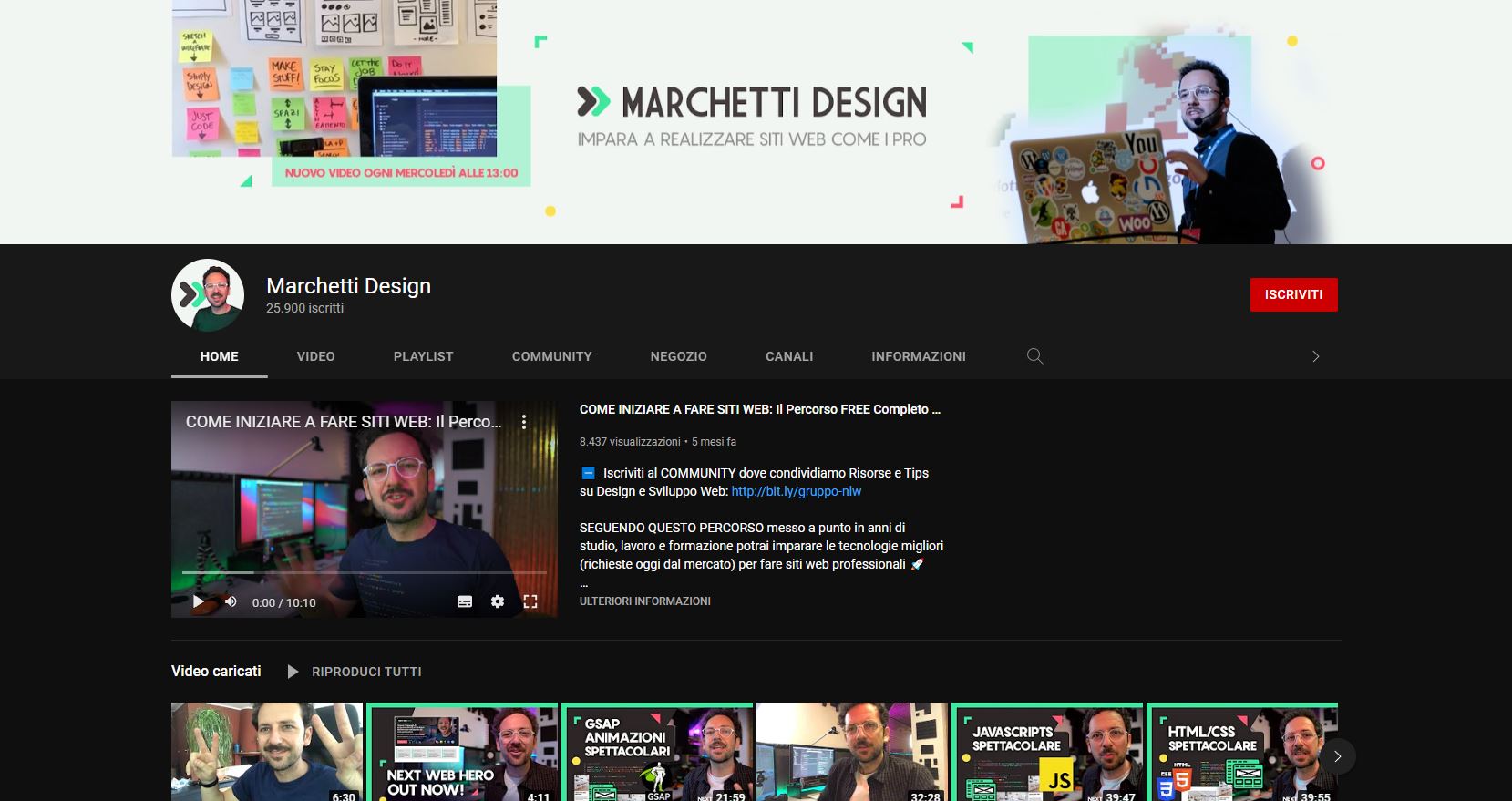This screenshot has height=801, width=1512.
Task: Open the bit.ly/gruppo-nlw link
Action: [x=797, y=491]
